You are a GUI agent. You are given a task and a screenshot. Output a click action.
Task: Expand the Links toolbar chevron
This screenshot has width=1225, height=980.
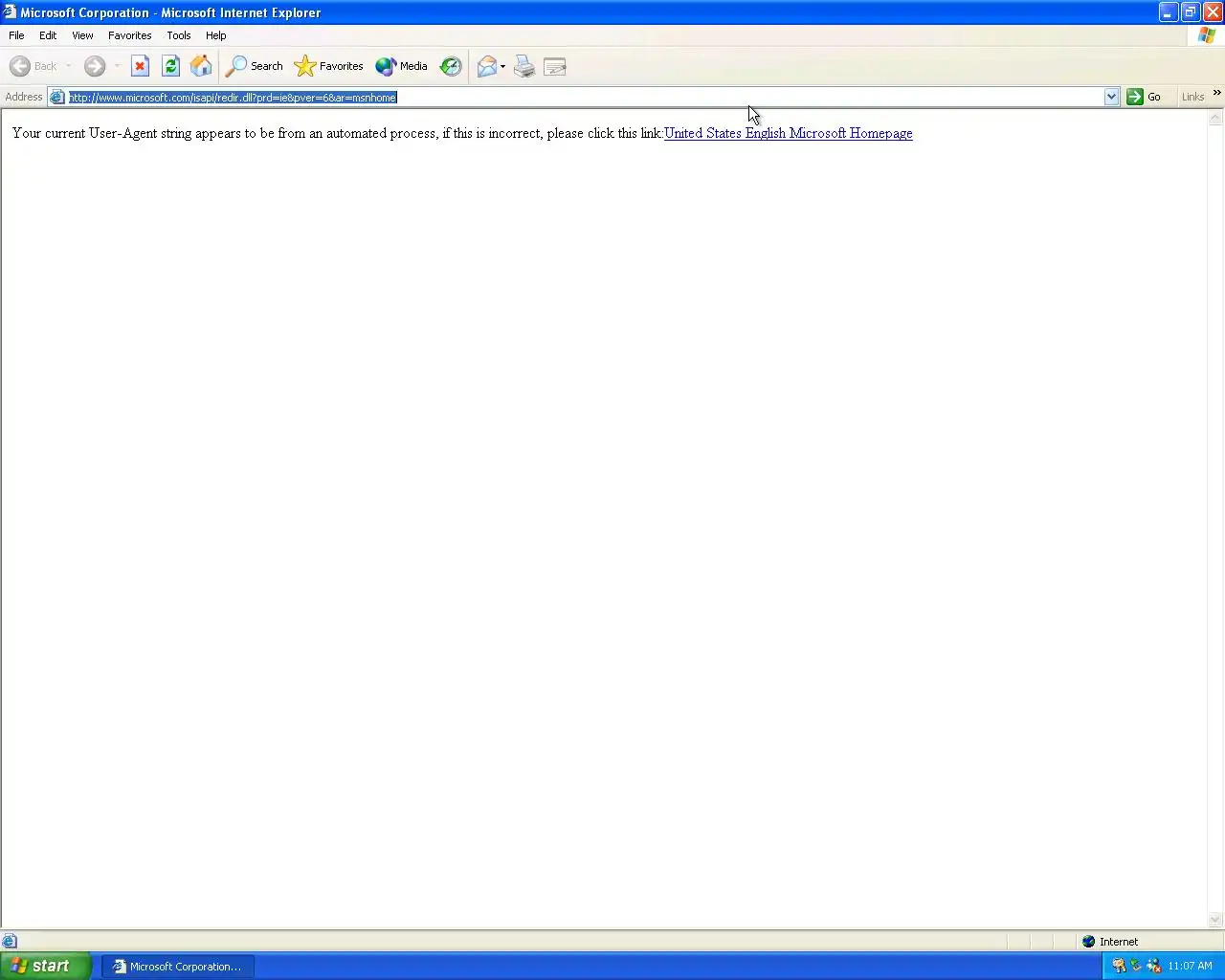click(x=1216, y=93)
